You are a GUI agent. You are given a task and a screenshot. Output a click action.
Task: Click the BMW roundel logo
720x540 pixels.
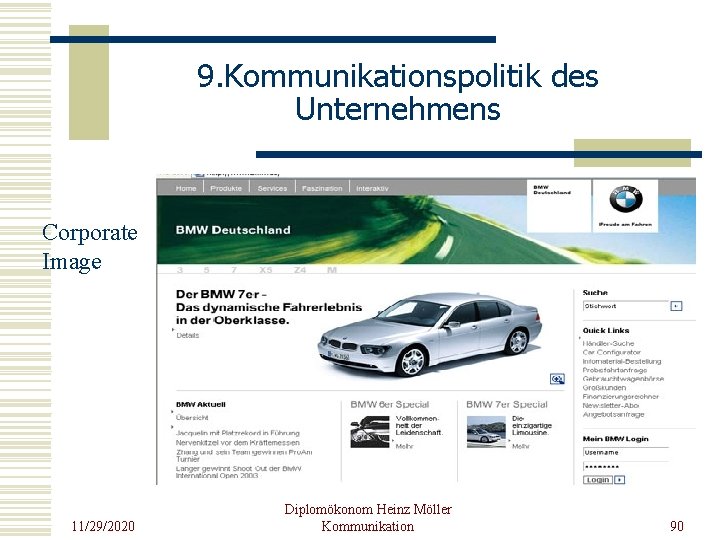625,199
